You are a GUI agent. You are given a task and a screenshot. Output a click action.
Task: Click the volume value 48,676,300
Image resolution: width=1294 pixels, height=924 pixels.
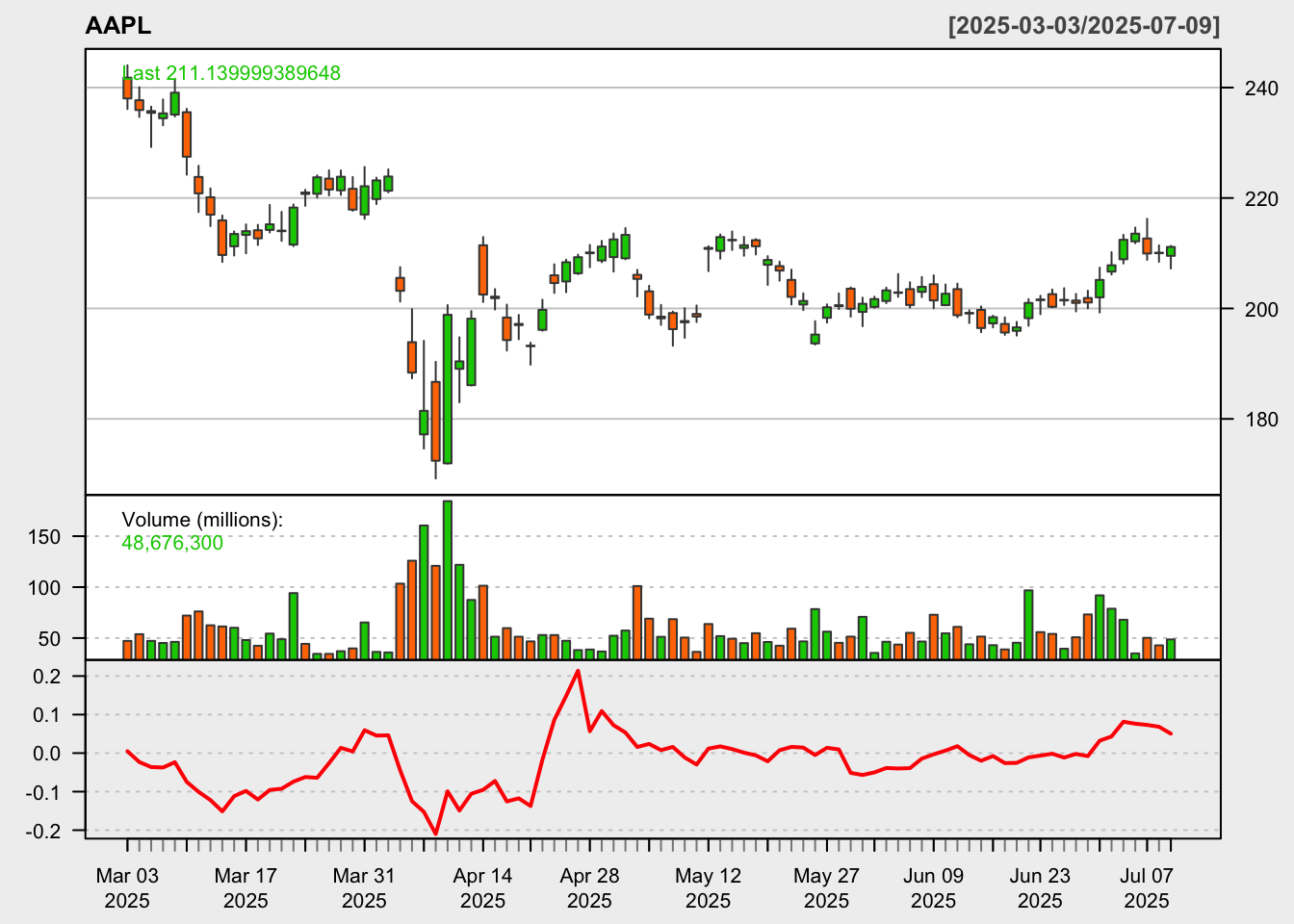click(x=172, y=543)
